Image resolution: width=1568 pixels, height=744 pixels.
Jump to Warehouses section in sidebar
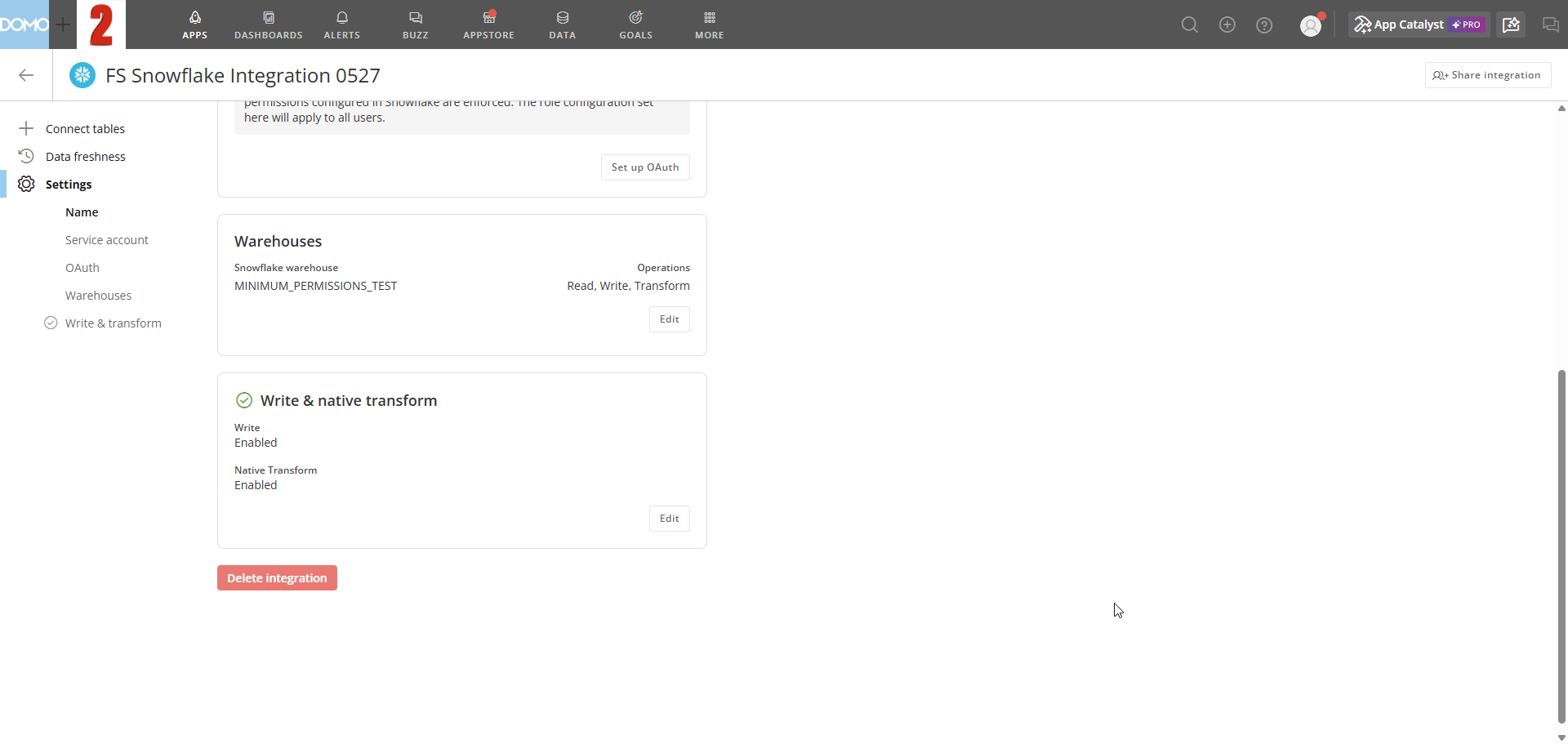tap(98, 296)
